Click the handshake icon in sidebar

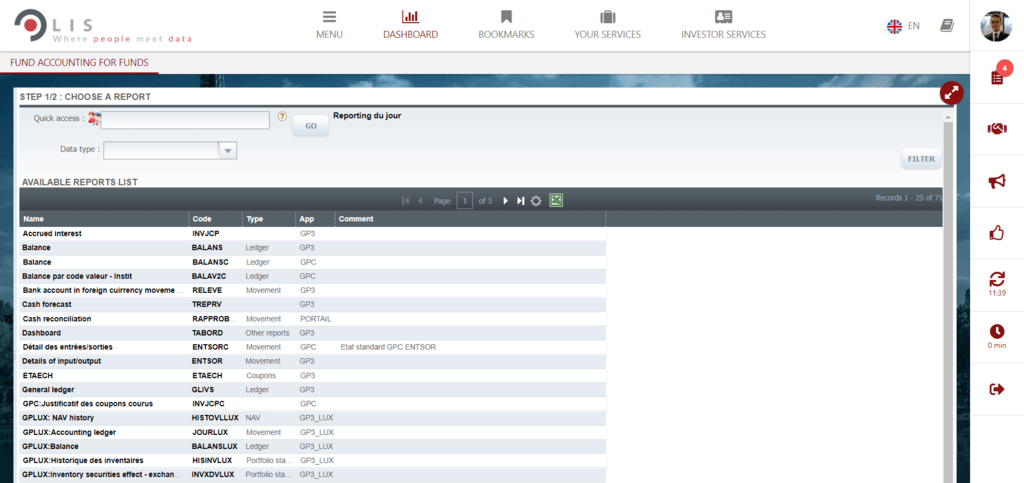click(997, 129)
